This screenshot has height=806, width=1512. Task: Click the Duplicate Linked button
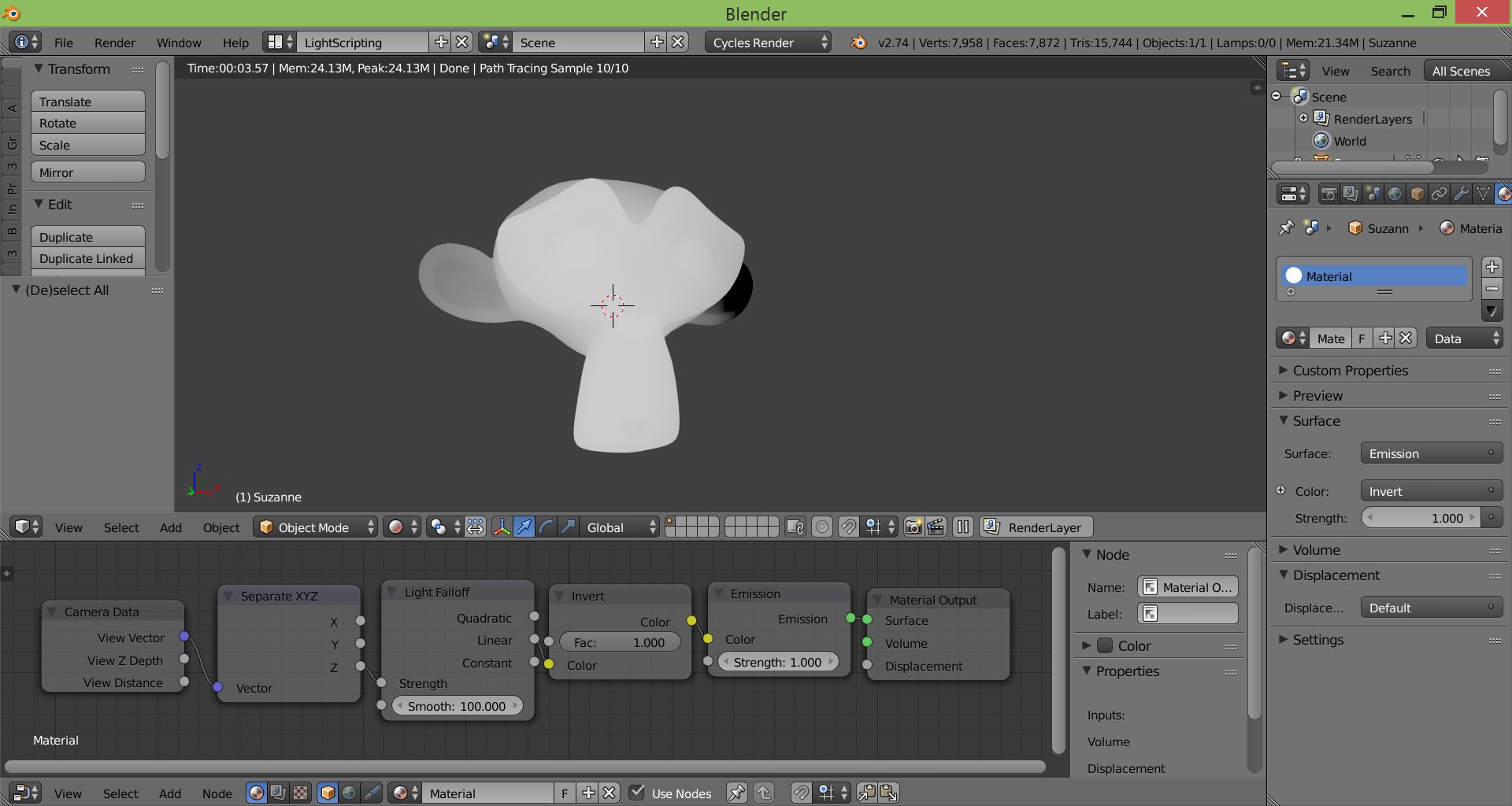(87, 258)
